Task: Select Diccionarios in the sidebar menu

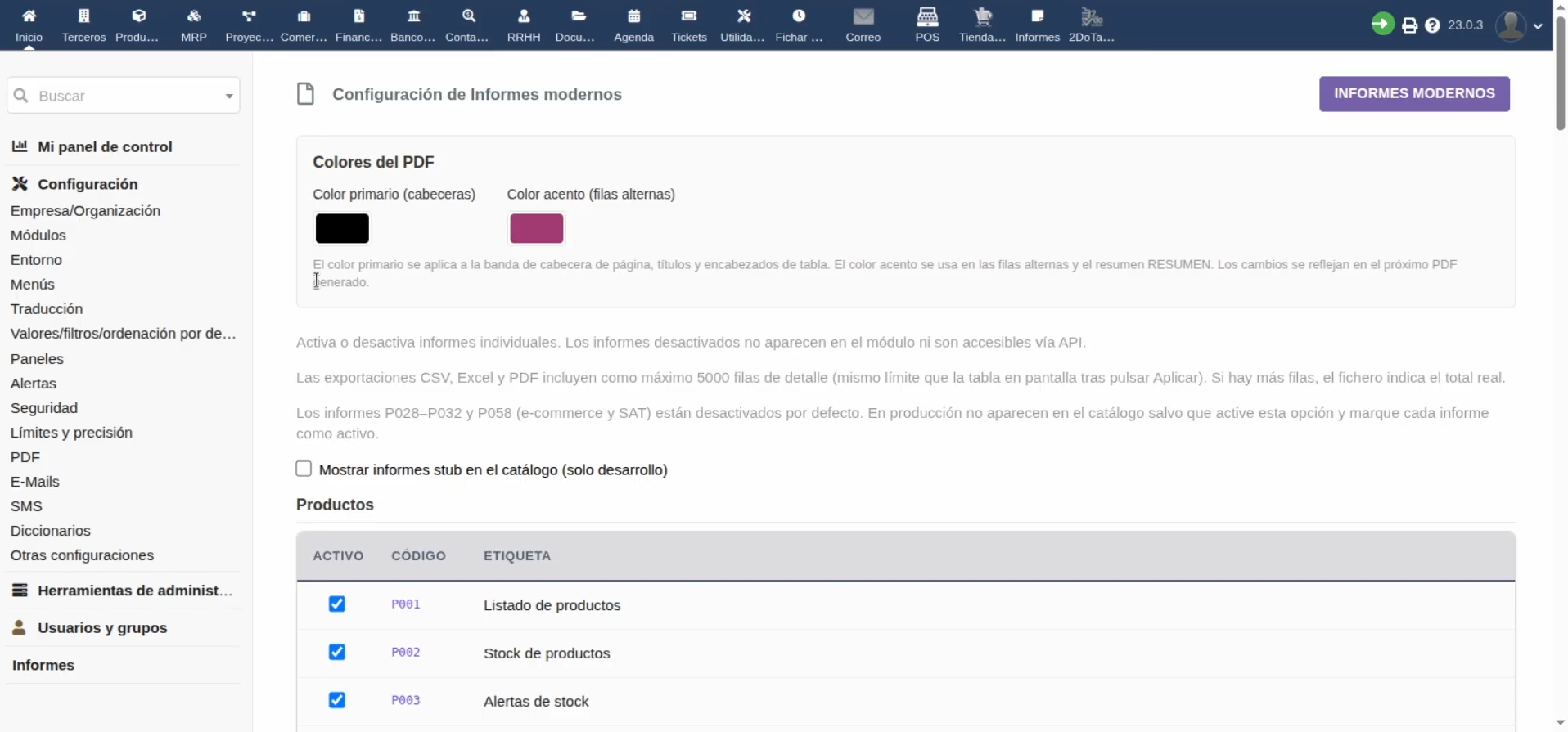Action: [x=51, y=530]
